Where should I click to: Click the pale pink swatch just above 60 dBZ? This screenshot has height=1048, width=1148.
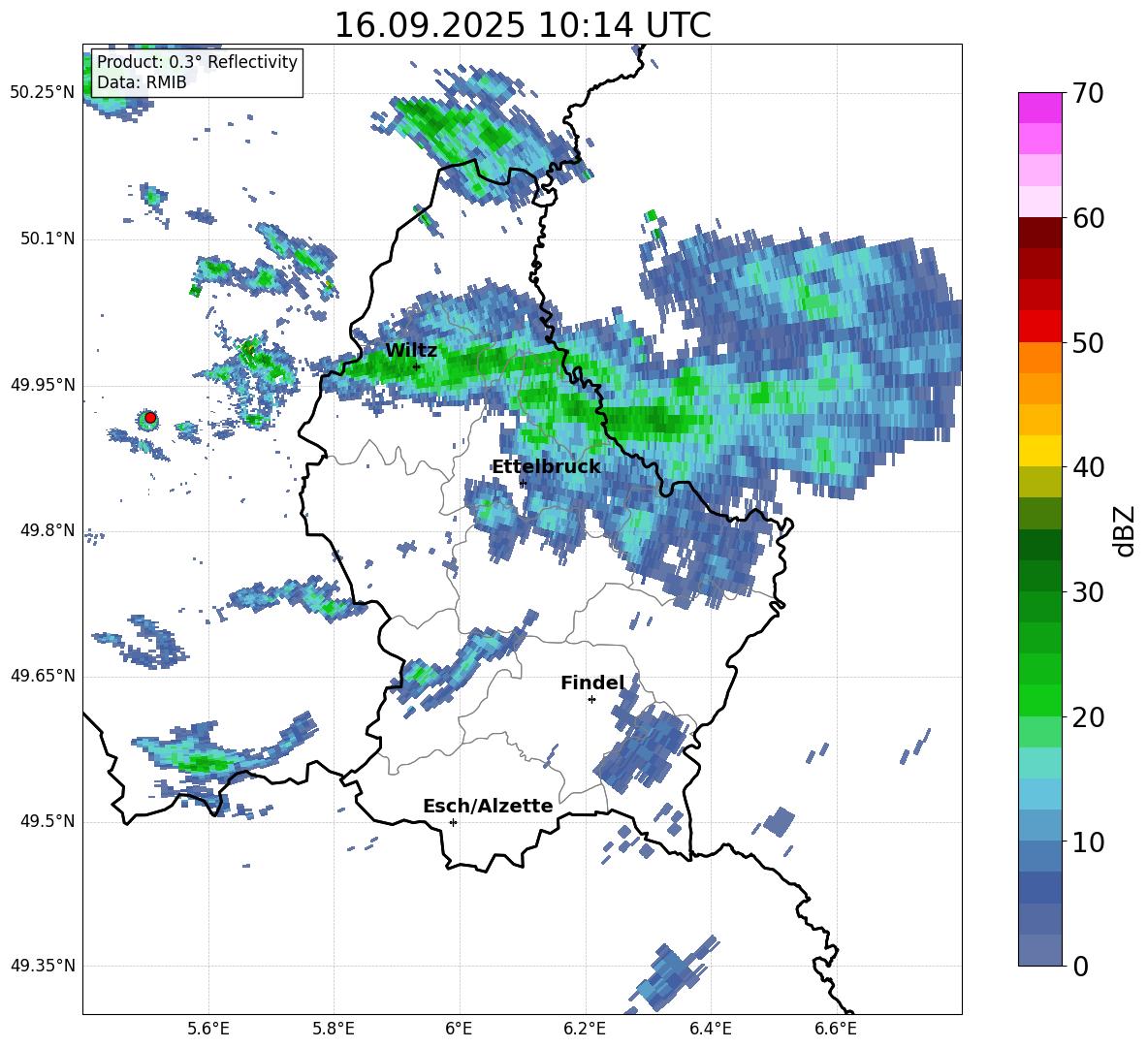pyautogui.click(x=1039, y=202)
